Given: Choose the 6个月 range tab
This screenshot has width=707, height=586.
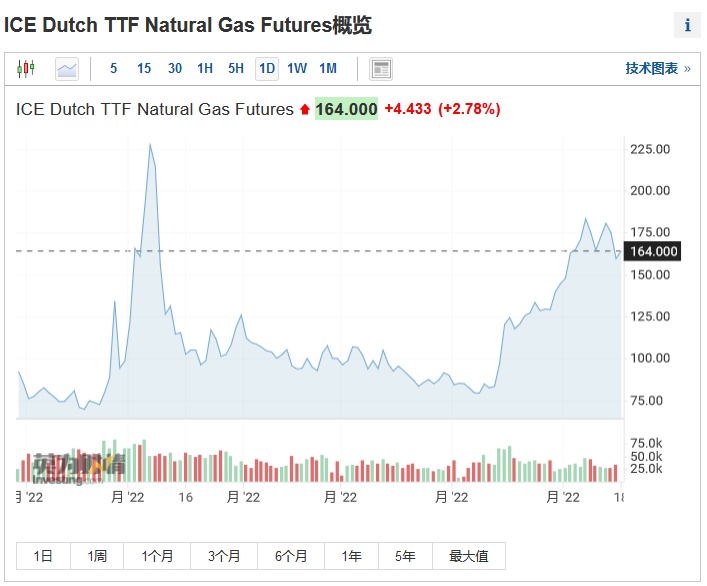Looking at the screenshot, I should click(287, 556).
